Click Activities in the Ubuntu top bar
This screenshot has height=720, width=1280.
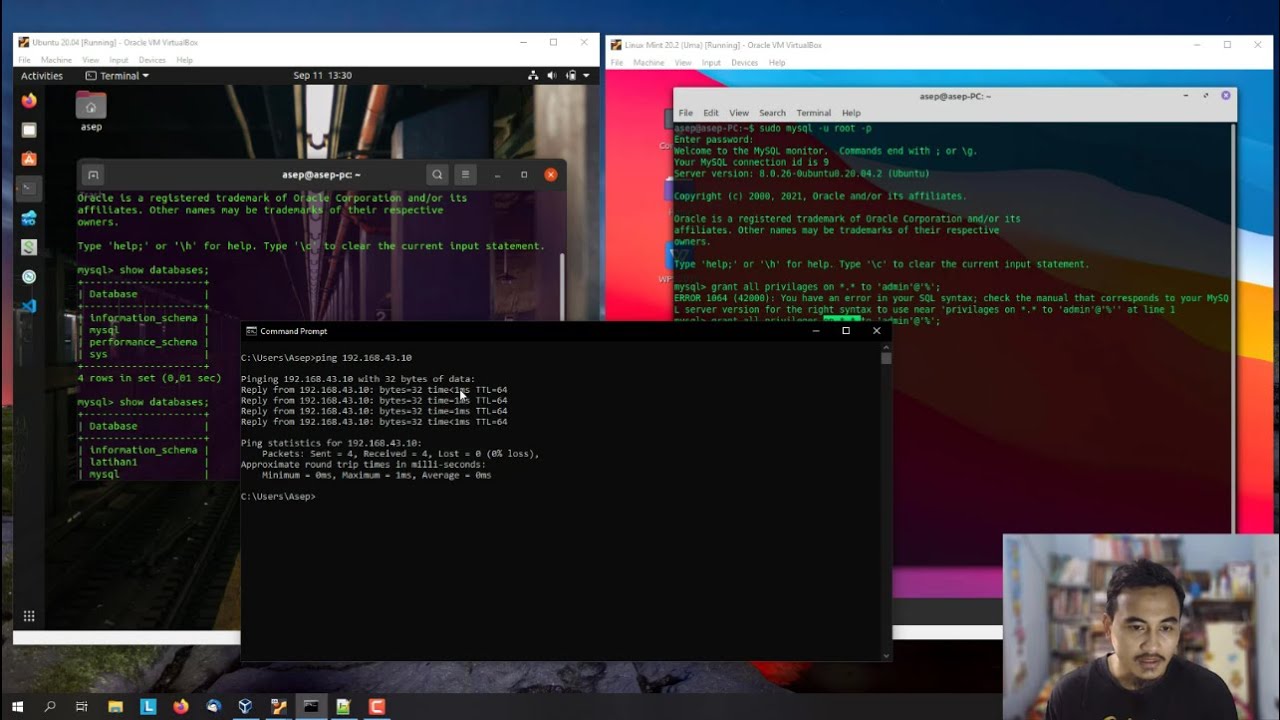click(42, 76)
